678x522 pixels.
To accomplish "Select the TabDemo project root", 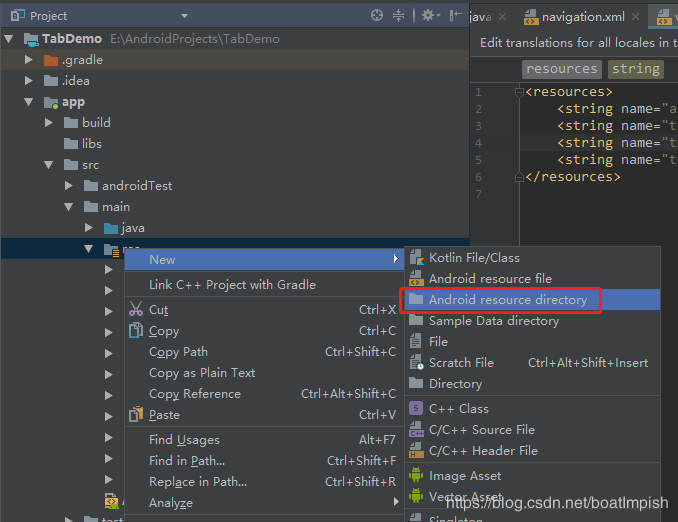I will tap(72, 39).
